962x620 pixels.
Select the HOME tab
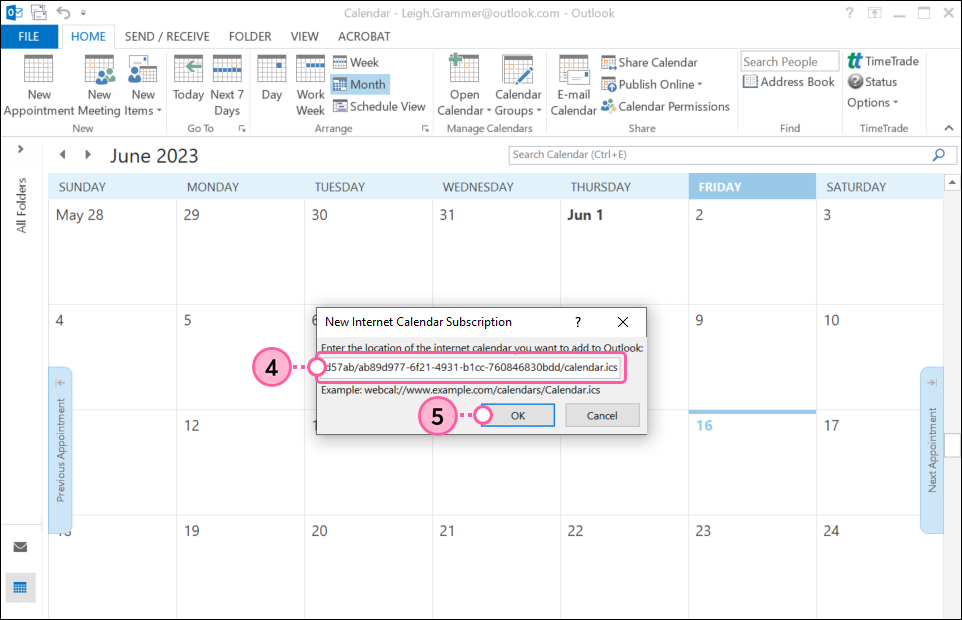click(x=88, y=37)
